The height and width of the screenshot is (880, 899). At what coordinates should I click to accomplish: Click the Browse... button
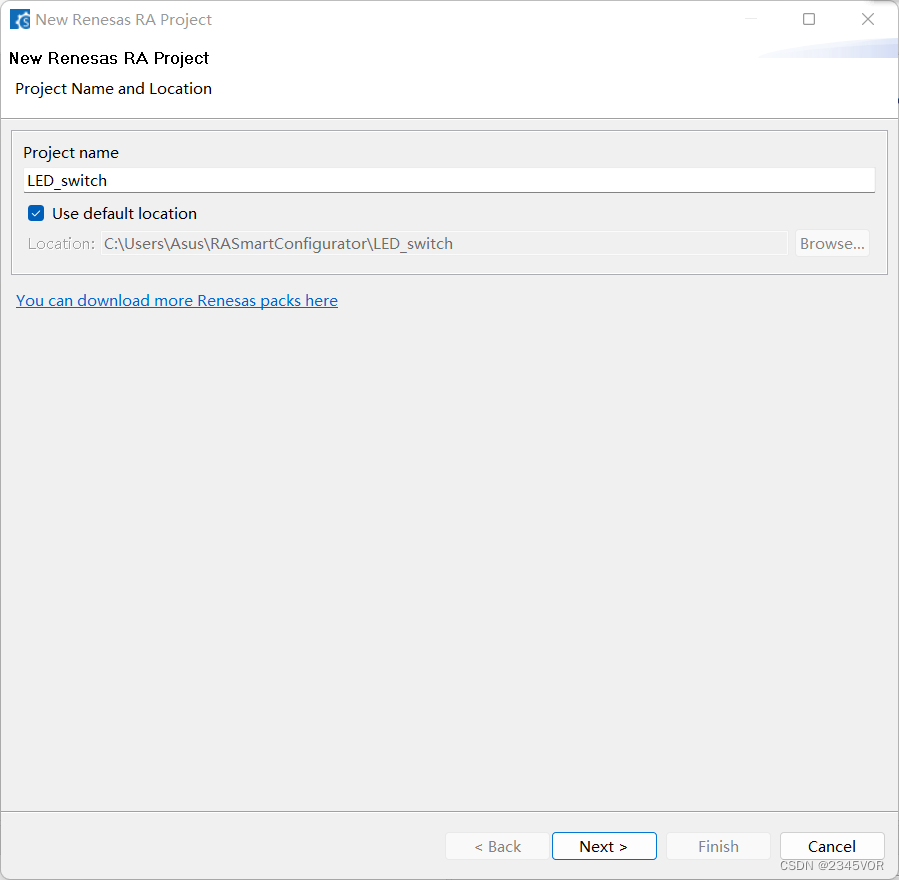tap(832, 244)
